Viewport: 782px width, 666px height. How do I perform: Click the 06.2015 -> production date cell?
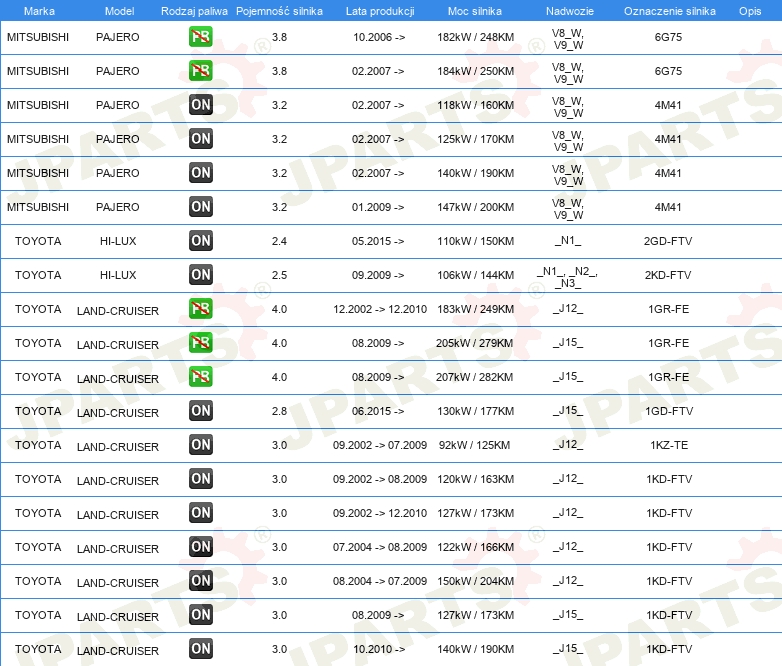point(378,411)
